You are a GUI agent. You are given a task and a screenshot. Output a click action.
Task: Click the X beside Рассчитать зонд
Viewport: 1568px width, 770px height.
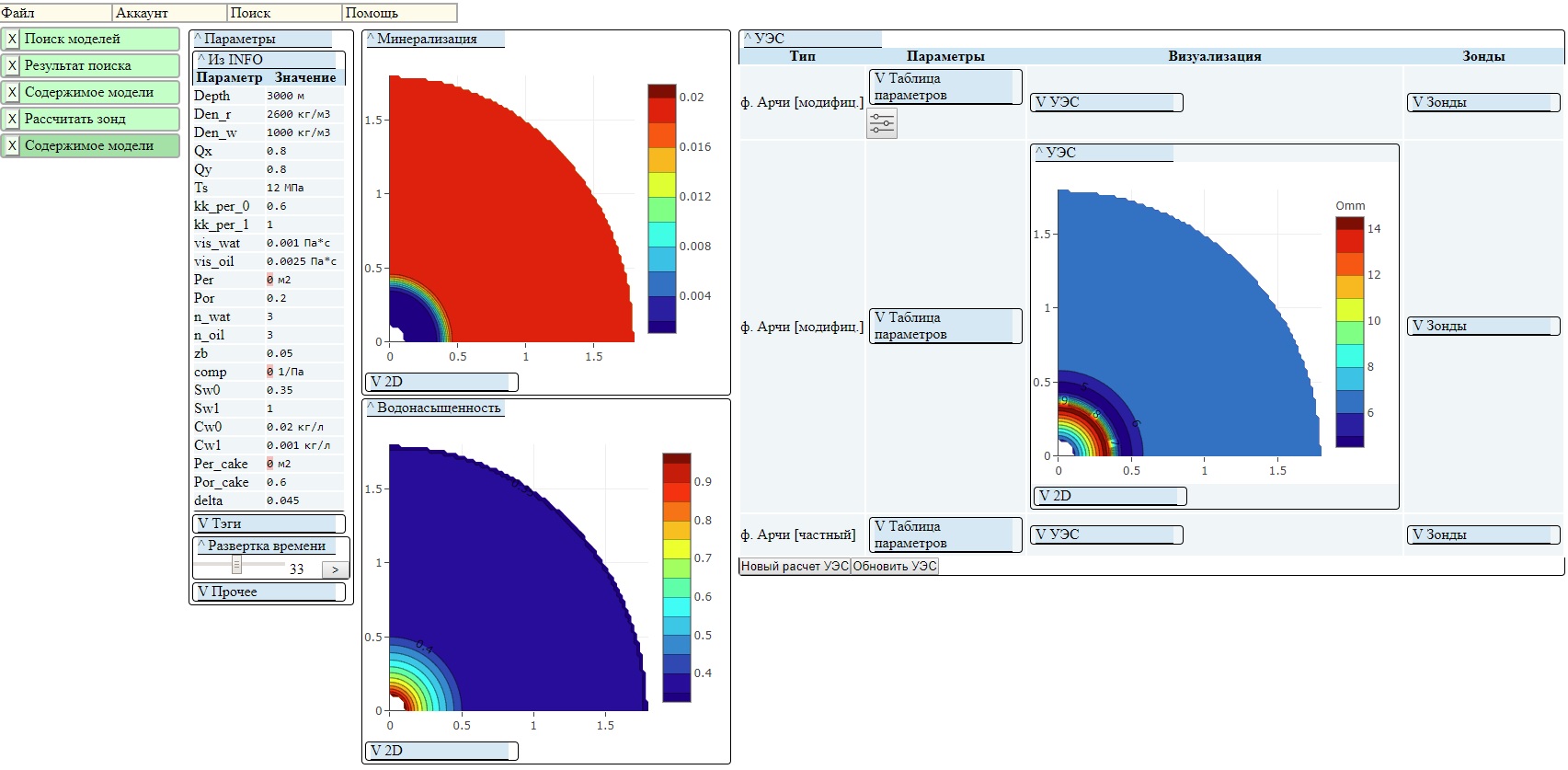click(12, 120)
